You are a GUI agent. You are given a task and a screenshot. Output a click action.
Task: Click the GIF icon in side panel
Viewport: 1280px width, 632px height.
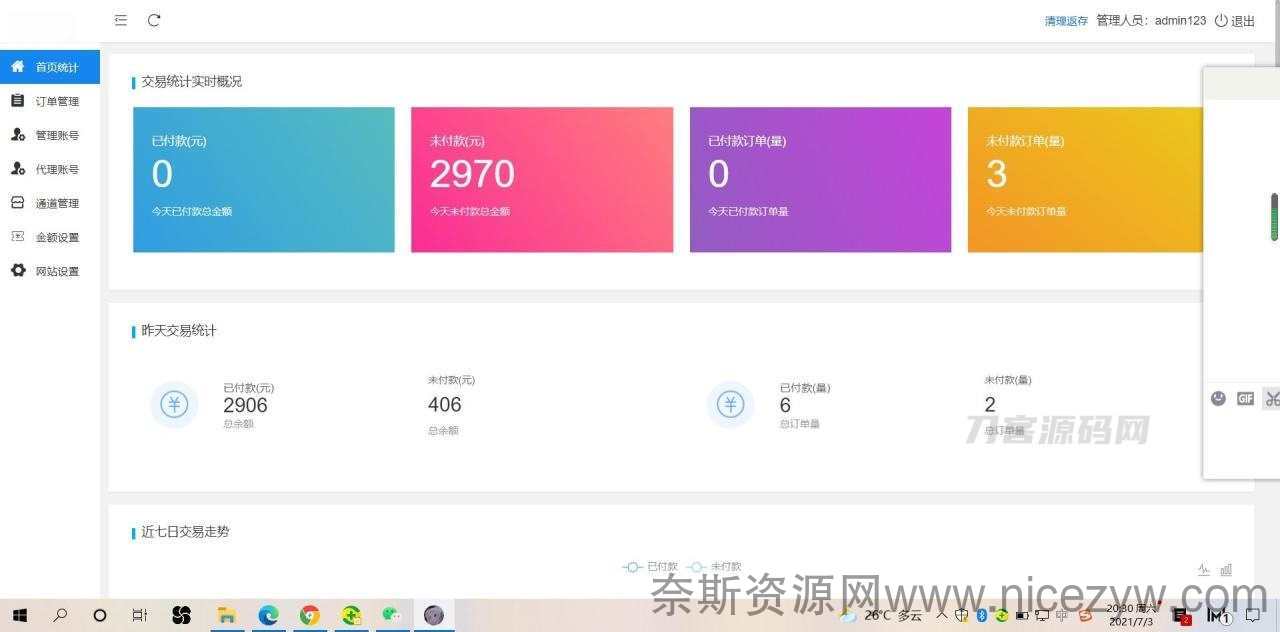[1245, 398]
